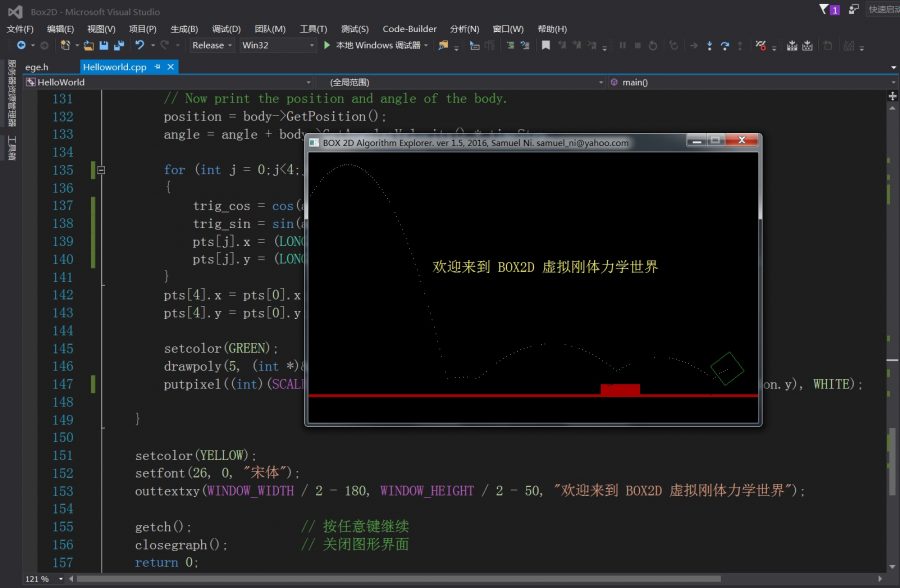Open the 工具箱 sidebar panel

coord(11,148)
